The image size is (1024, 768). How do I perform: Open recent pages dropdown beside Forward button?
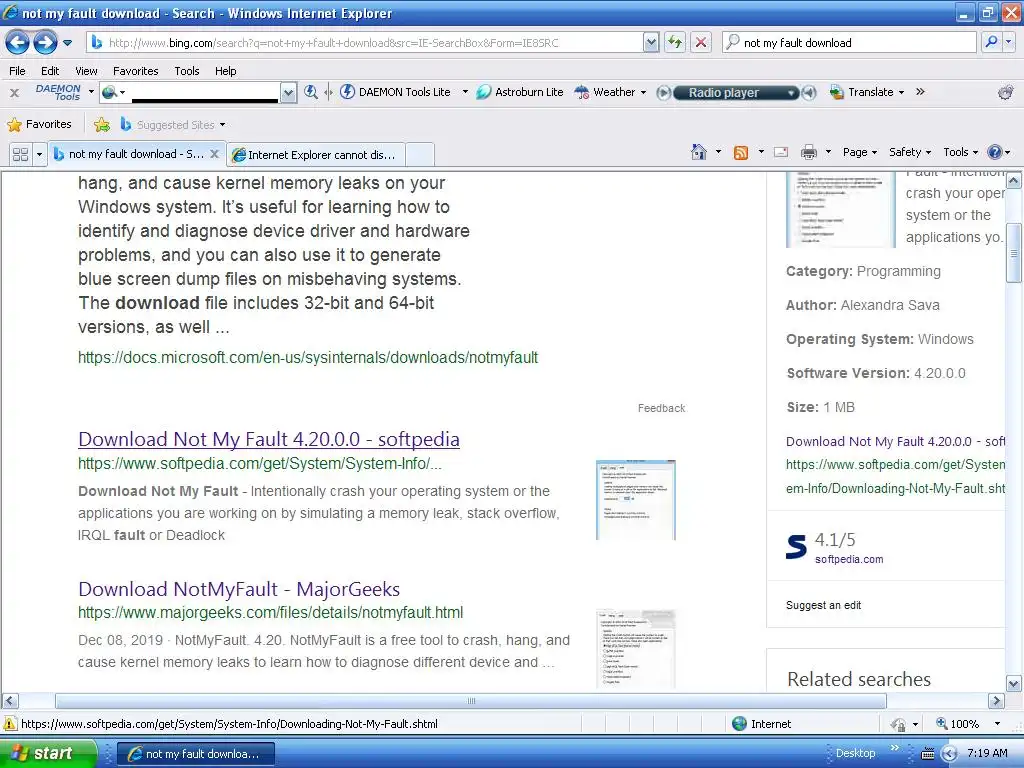67,43
